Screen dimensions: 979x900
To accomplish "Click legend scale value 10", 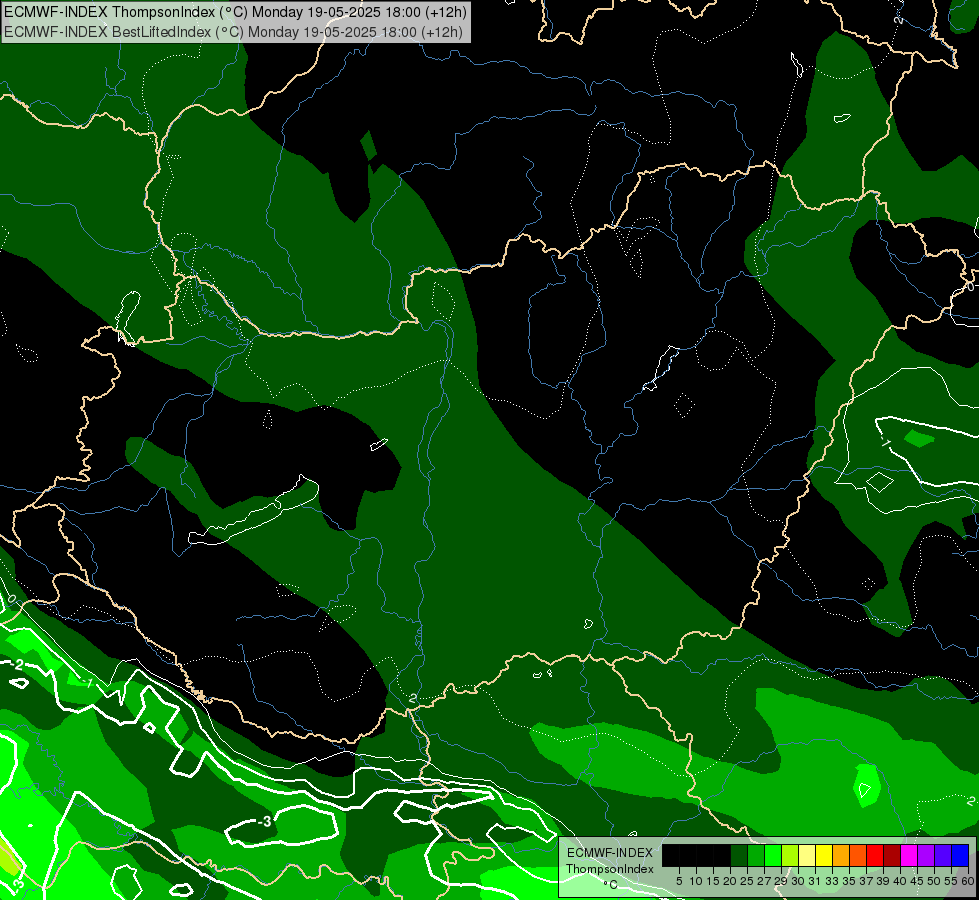I will click(696, 881).
